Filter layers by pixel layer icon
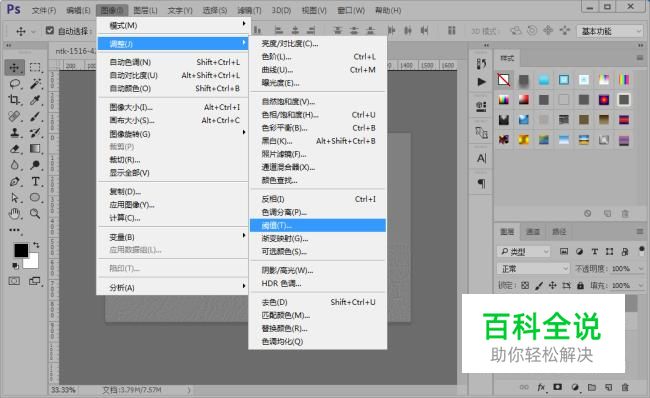650x398 pixels. tap(564, 251)
